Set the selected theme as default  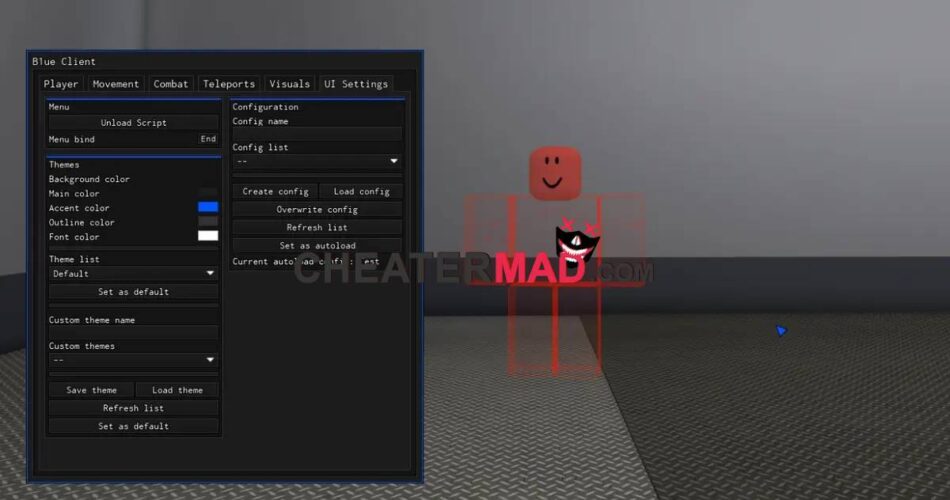click(133, 292)
